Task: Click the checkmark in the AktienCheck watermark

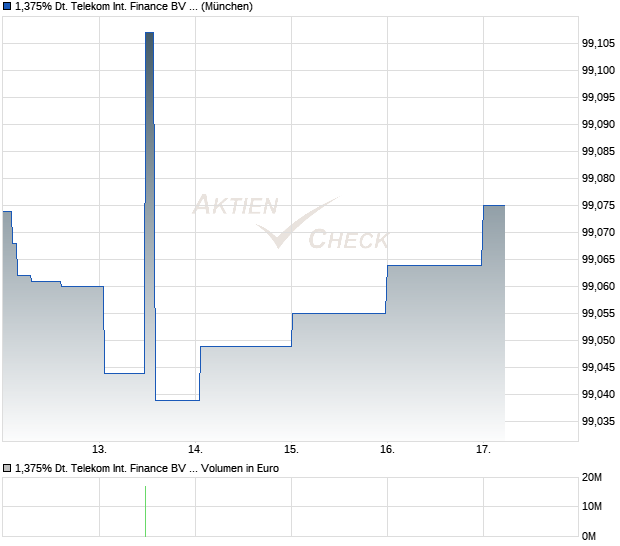Action: click(297, 223)
